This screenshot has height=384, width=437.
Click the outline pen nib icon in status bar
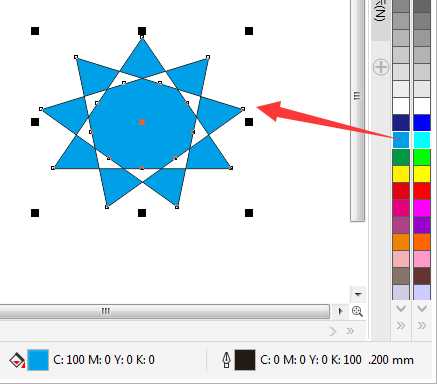click(x=226, y=360)
